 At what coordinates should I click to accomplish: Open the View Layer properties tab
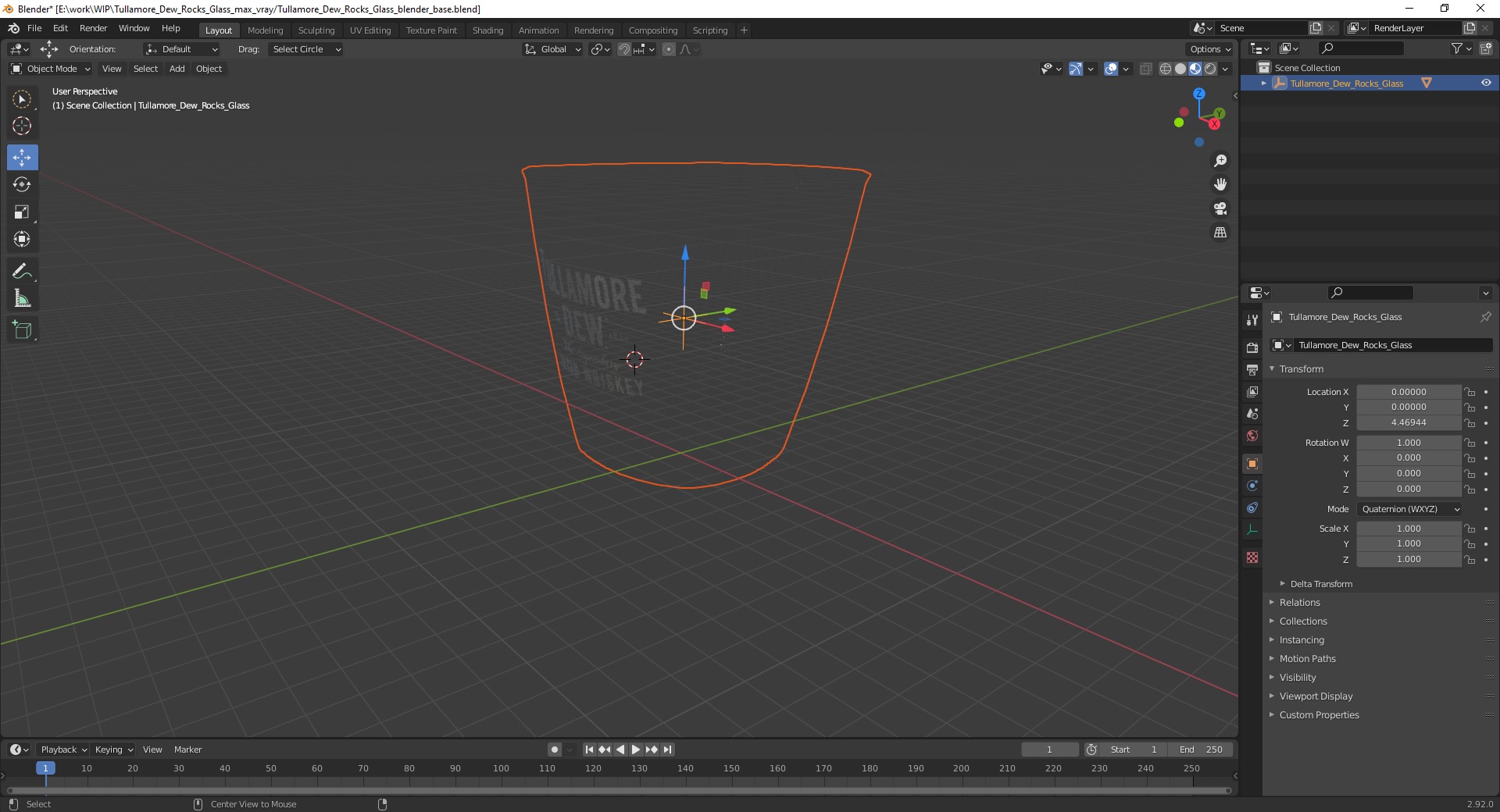click(x=1252, y=391)
